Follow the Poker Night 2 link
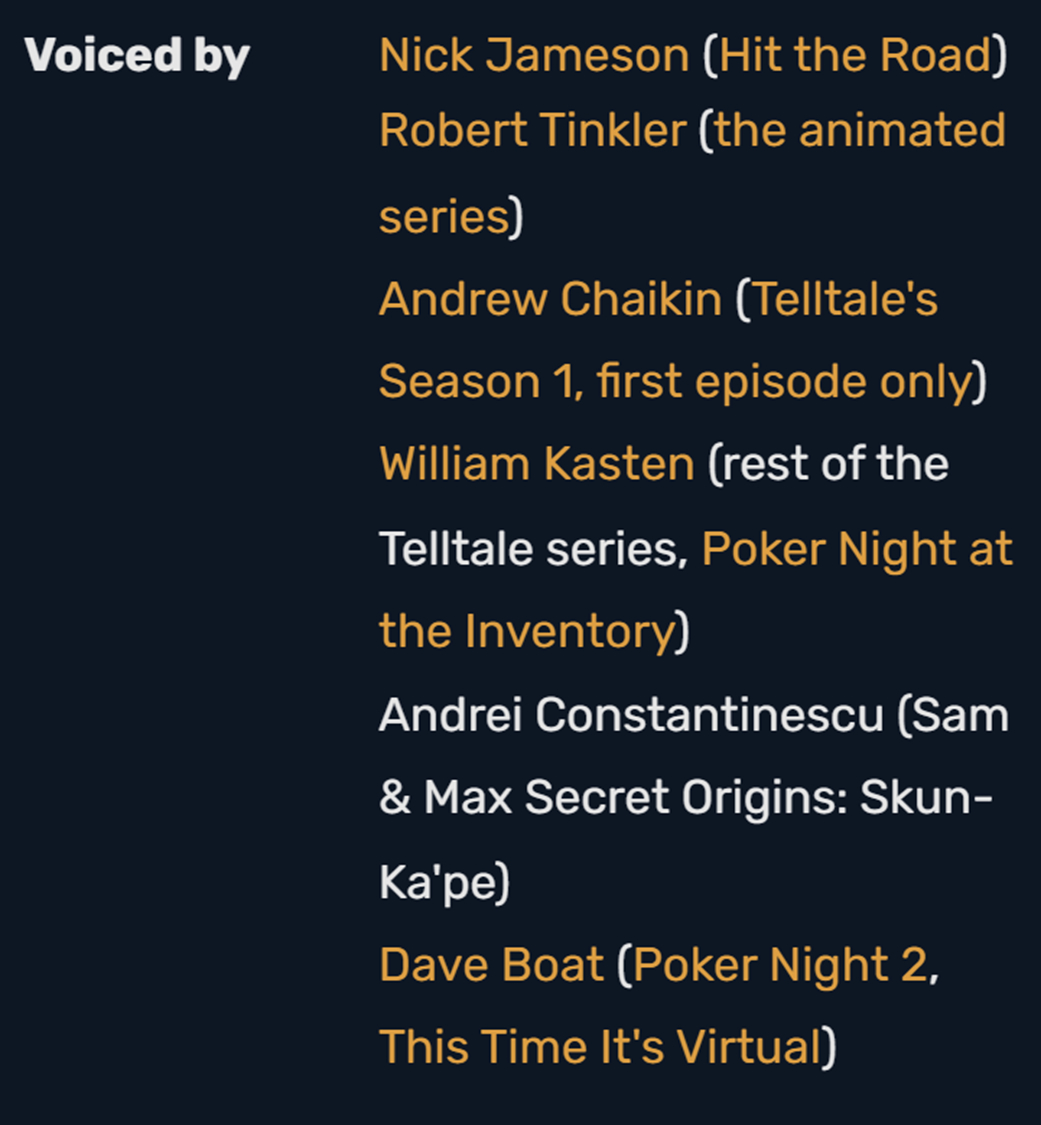The image size is (1041, 1125). [780, 965]
